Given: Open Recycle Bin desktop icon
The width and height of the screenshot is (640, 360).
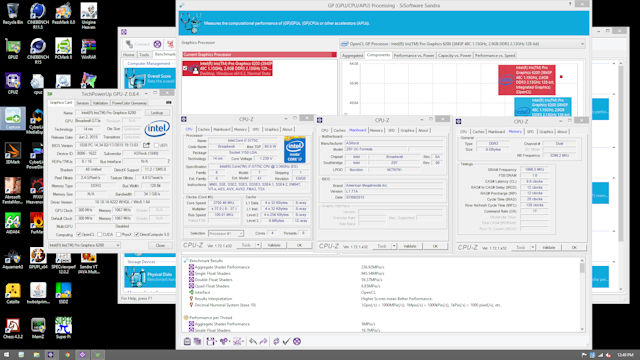Looking at the screenshot, I should point(13,14).
